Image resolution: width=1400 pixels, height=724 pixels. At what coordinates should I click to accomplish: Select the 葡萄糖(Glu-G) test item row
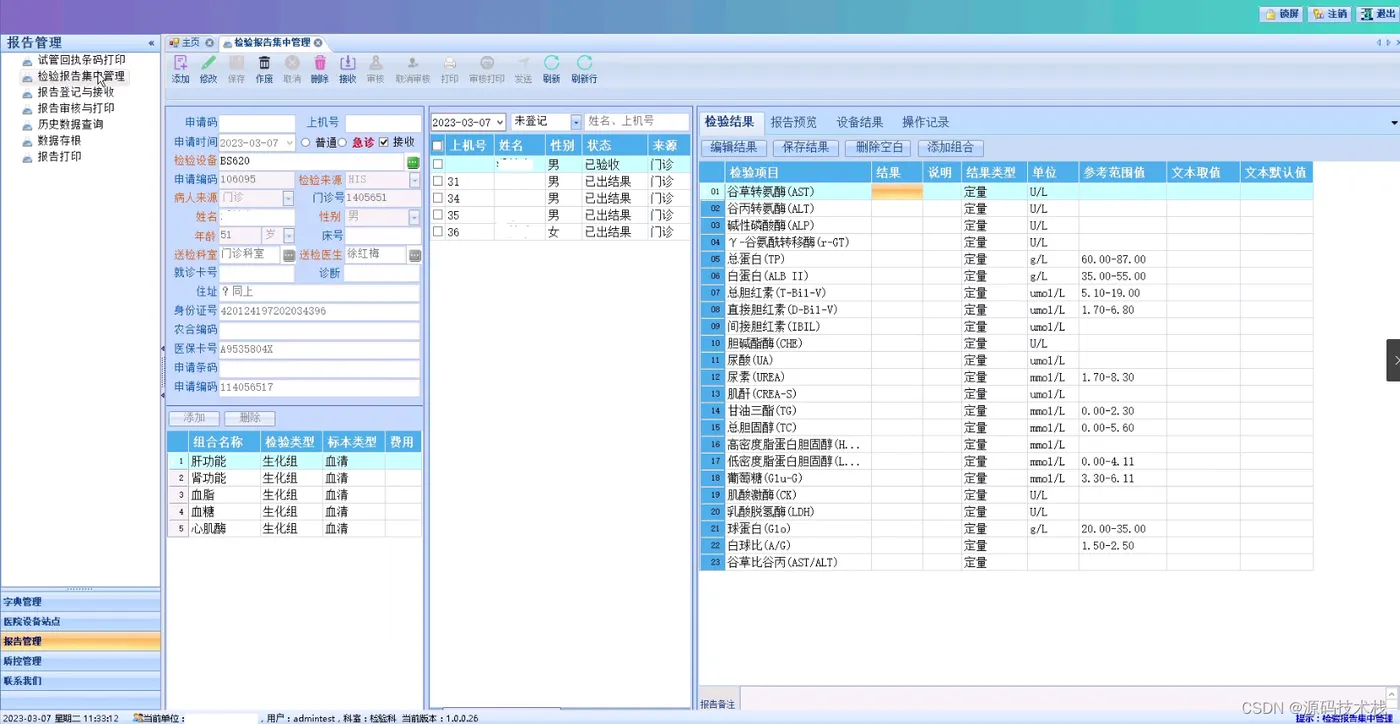click(1006, 478)
